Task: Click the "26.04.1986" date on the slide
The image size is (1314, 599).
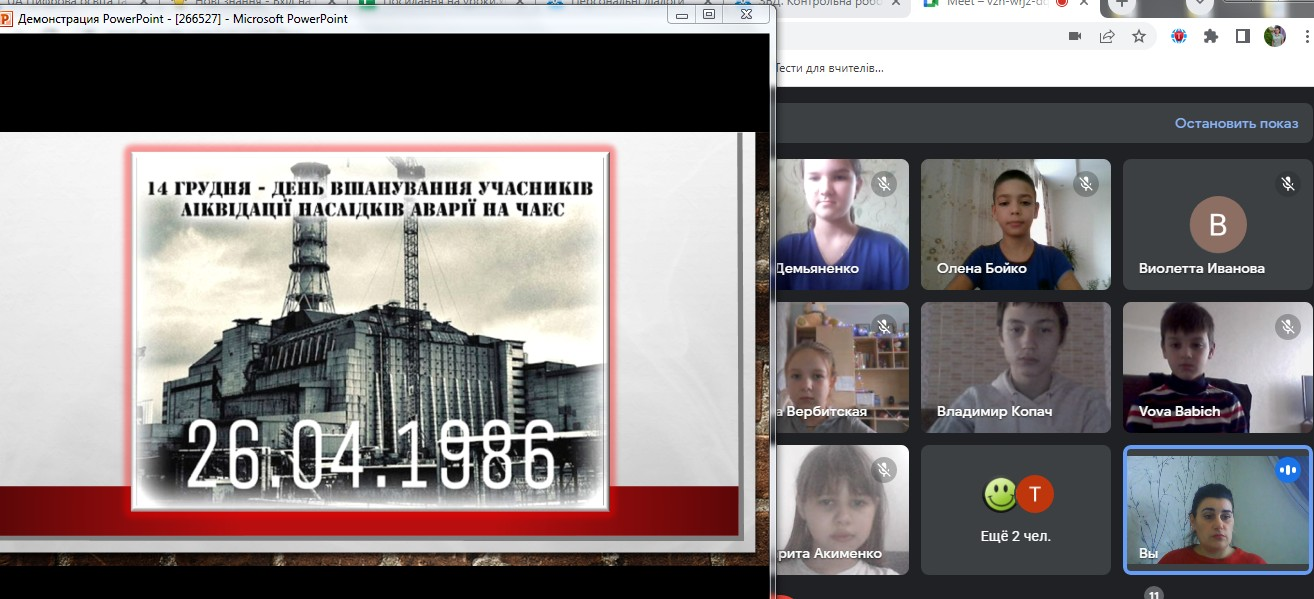Action: pos(371,454)
